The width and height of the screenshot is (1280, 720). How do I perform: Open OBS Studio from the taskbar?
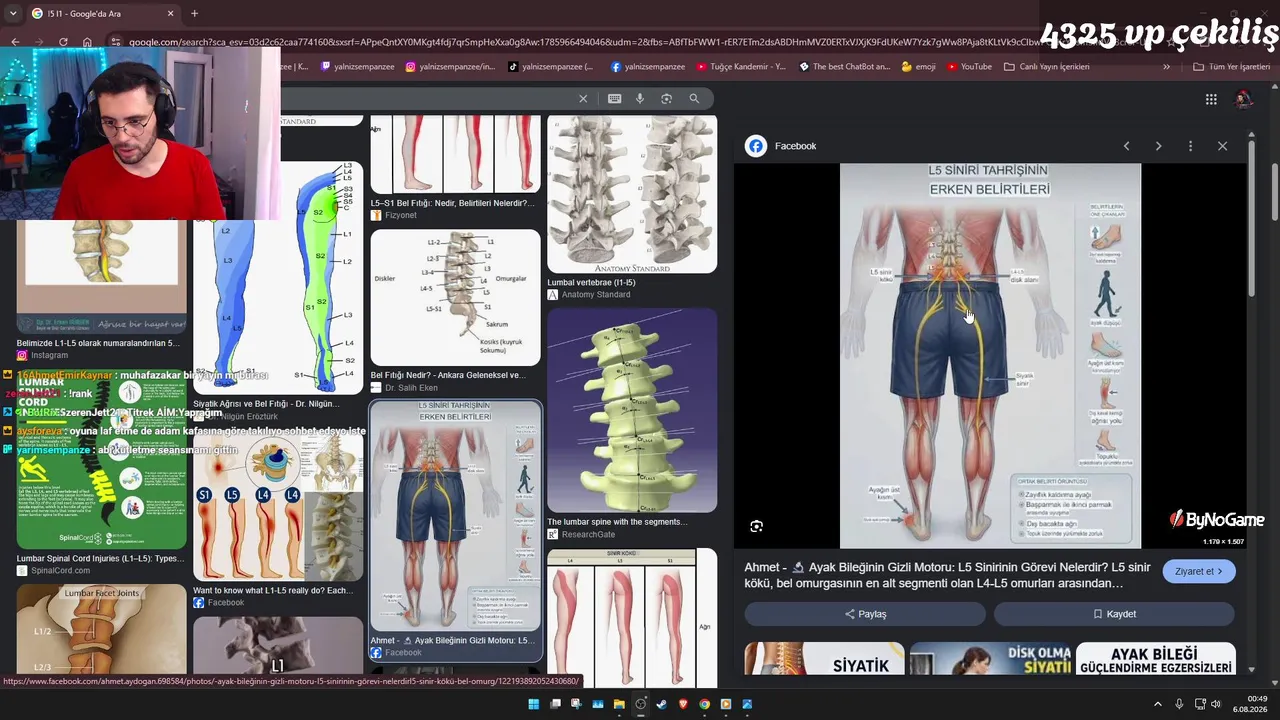[641, 704]
